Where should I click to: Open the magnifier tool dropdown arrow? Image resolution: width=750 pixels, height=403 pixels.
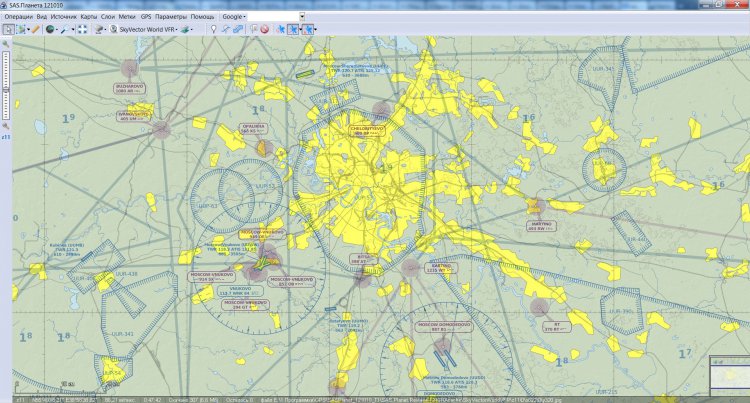point(73,30)
